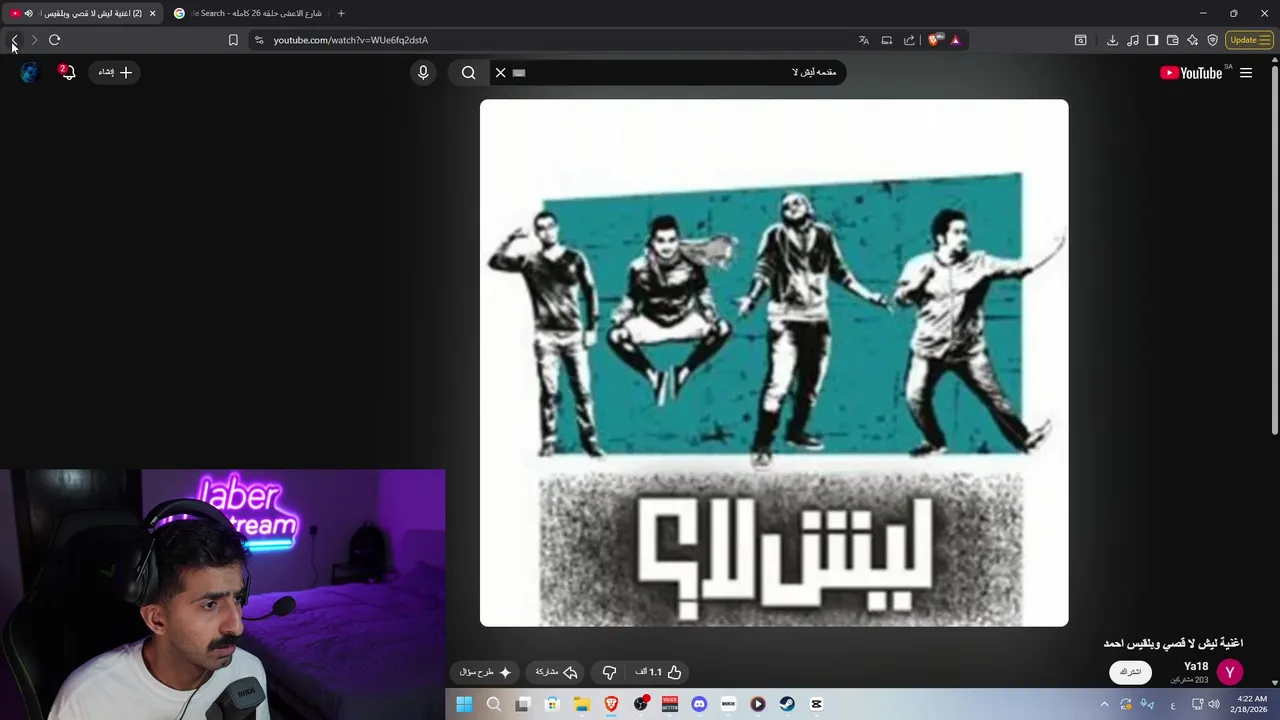The width and height of the screenshot is (1280, 720).
Task: Go to the YouTube home logo
Action: point(1191,72)
